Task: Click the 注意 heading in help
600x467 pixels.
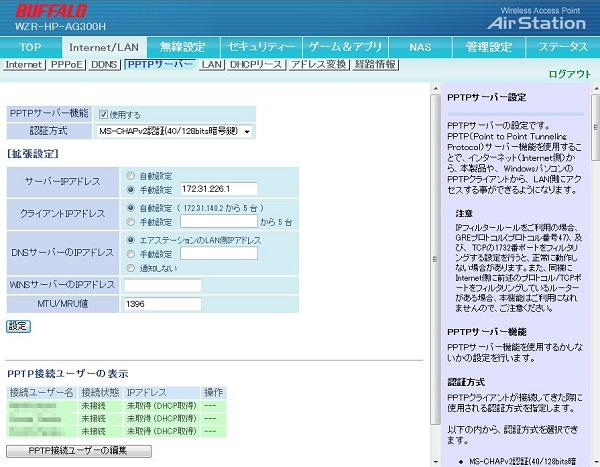Action: 464,214
